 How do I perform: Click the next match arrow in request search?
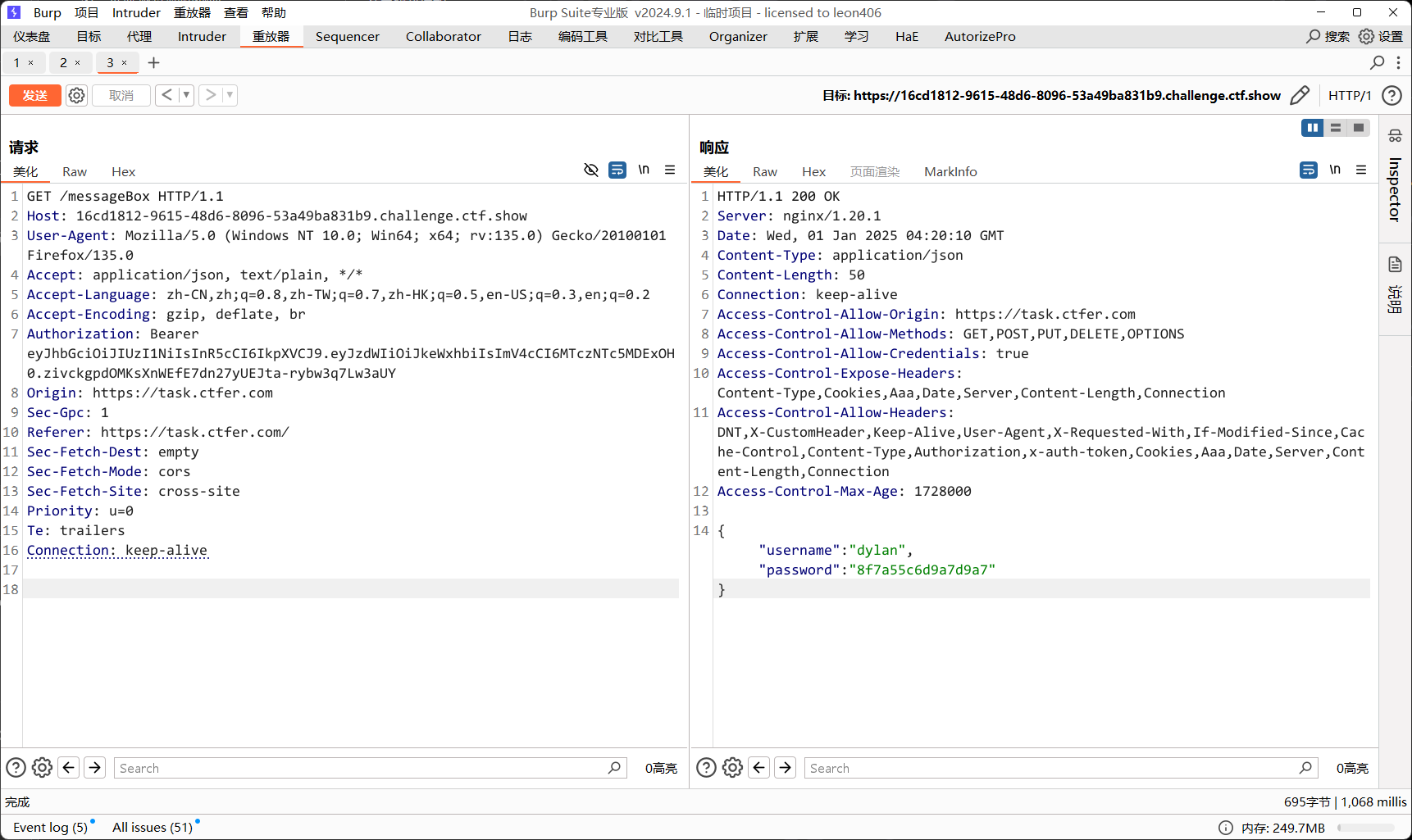coord(95,768)
